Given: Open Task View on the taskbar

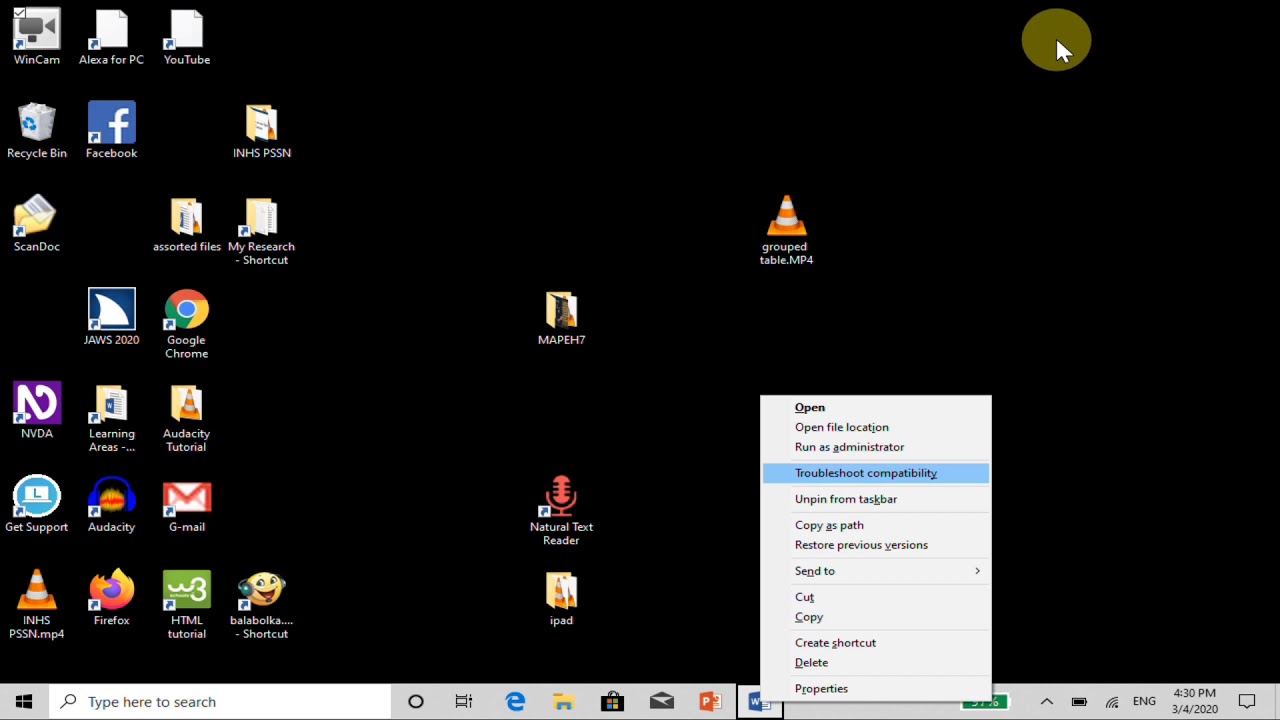Looking at the screenshot, I should (x=464, y=702).
